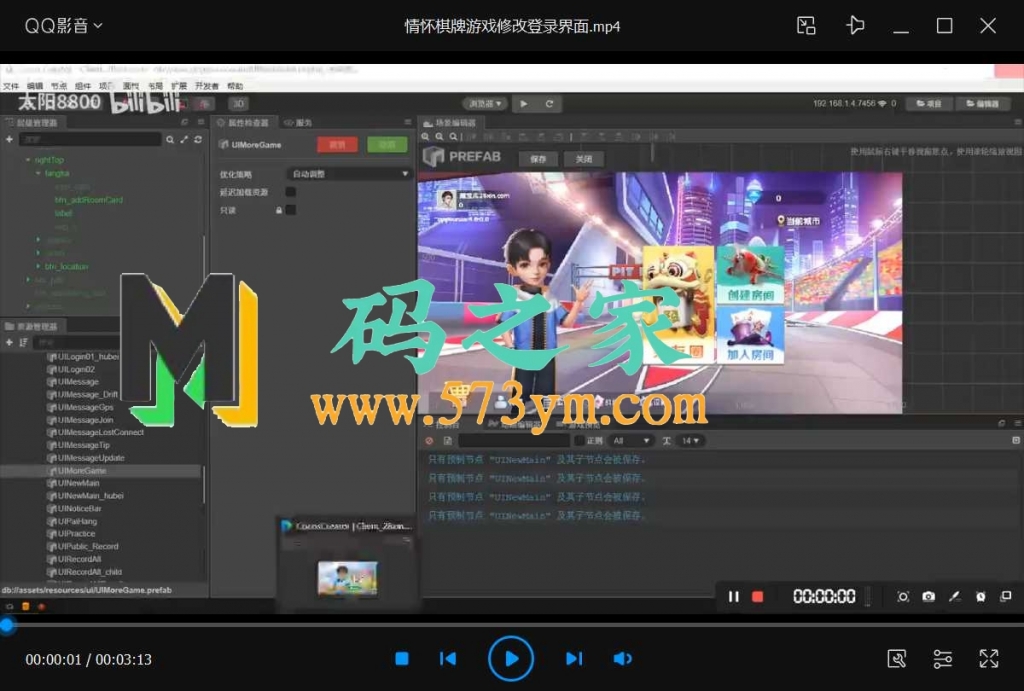Screen dimensions: 1024x691
Task: Toggle the 只读 checkbox
Action: click(291, 210)
